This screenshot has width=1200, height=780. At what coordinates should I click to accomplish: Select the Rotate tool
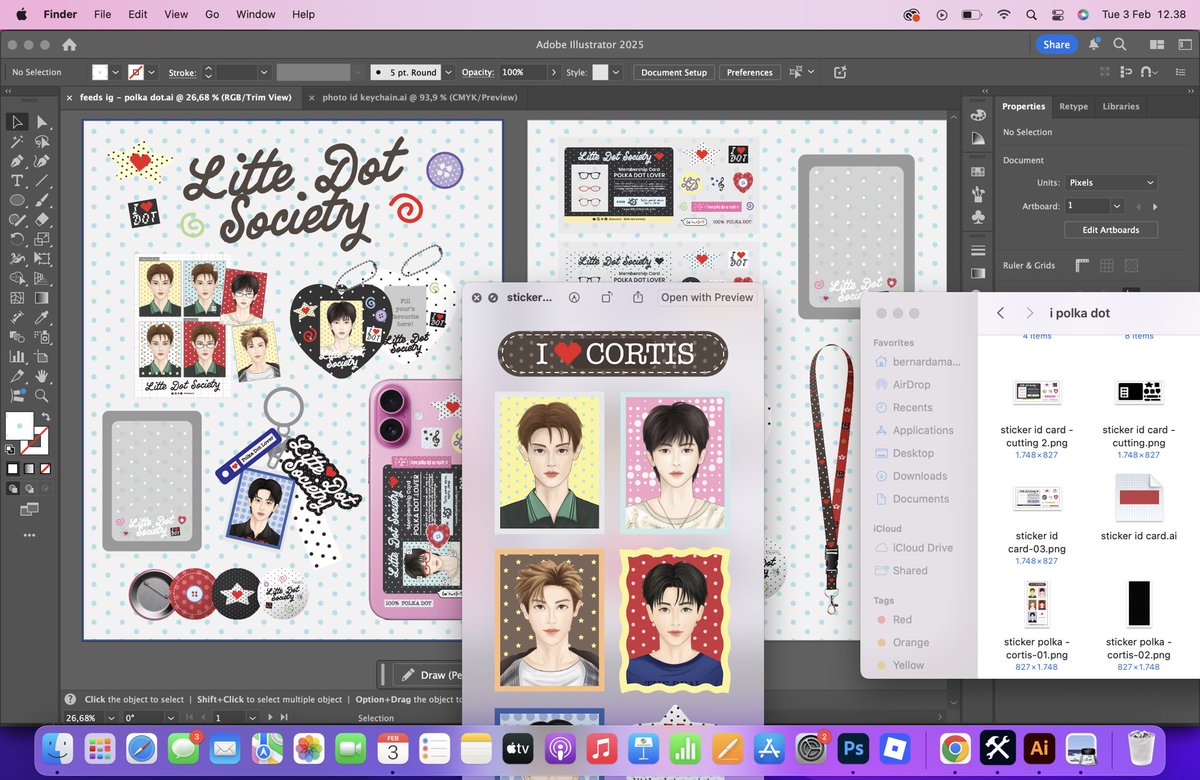click(x=17, y=239)
